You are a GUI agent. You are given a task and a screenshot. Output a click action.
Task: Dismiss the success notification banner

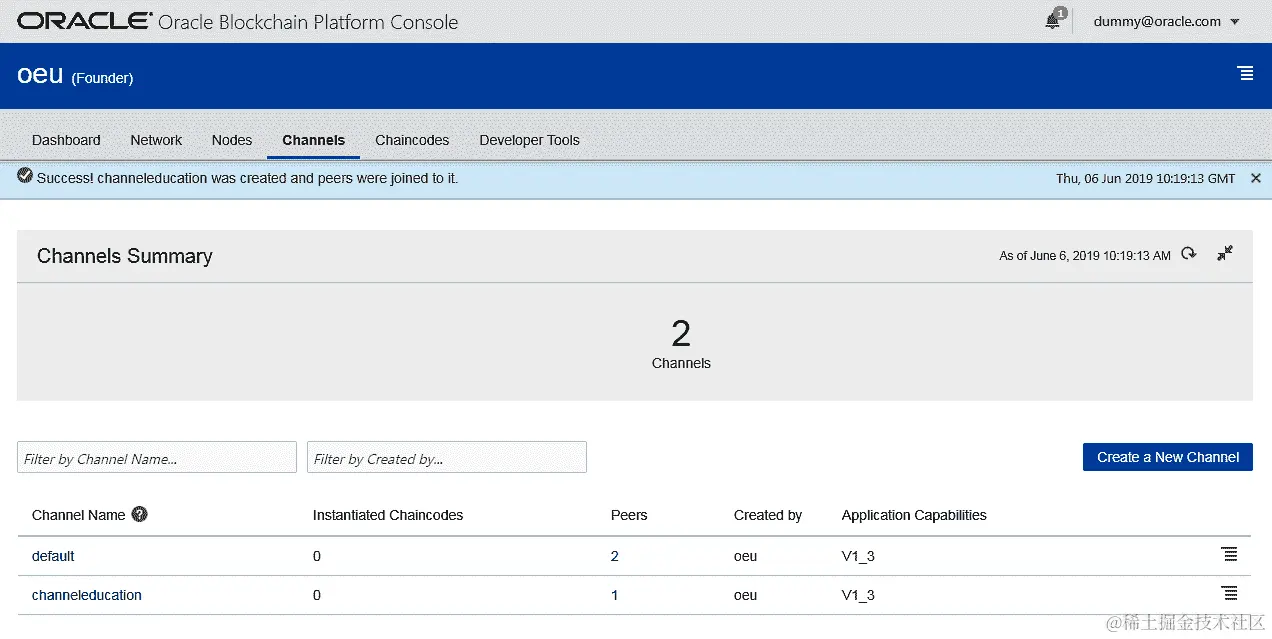[1256, 178]
